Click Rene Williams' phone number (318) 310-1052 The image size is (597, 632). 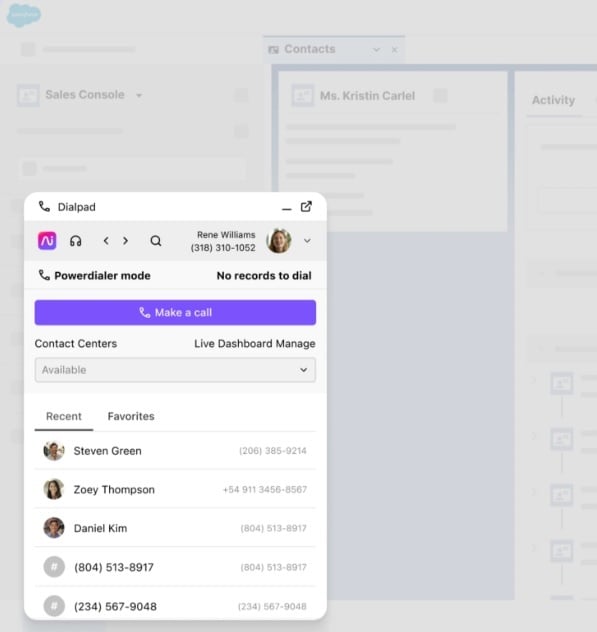223,247
